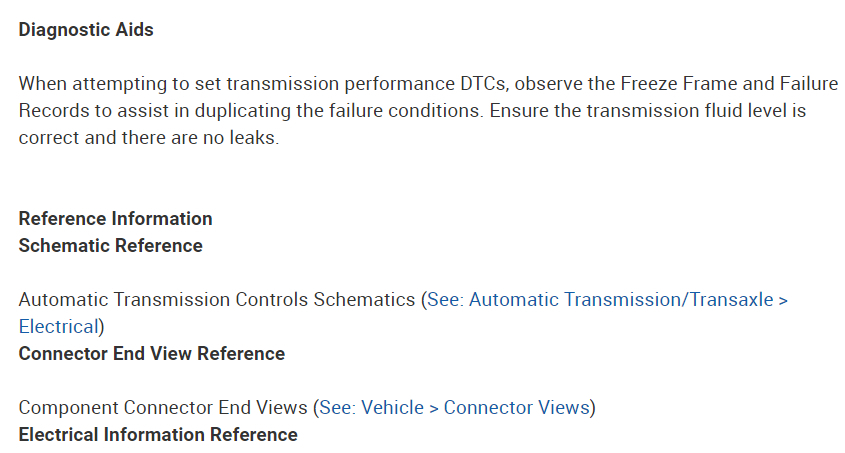This screenshot has width=845, height=453.
Task: Click the word 'Ensure' in the paragraph
Action: pos(519,111)
